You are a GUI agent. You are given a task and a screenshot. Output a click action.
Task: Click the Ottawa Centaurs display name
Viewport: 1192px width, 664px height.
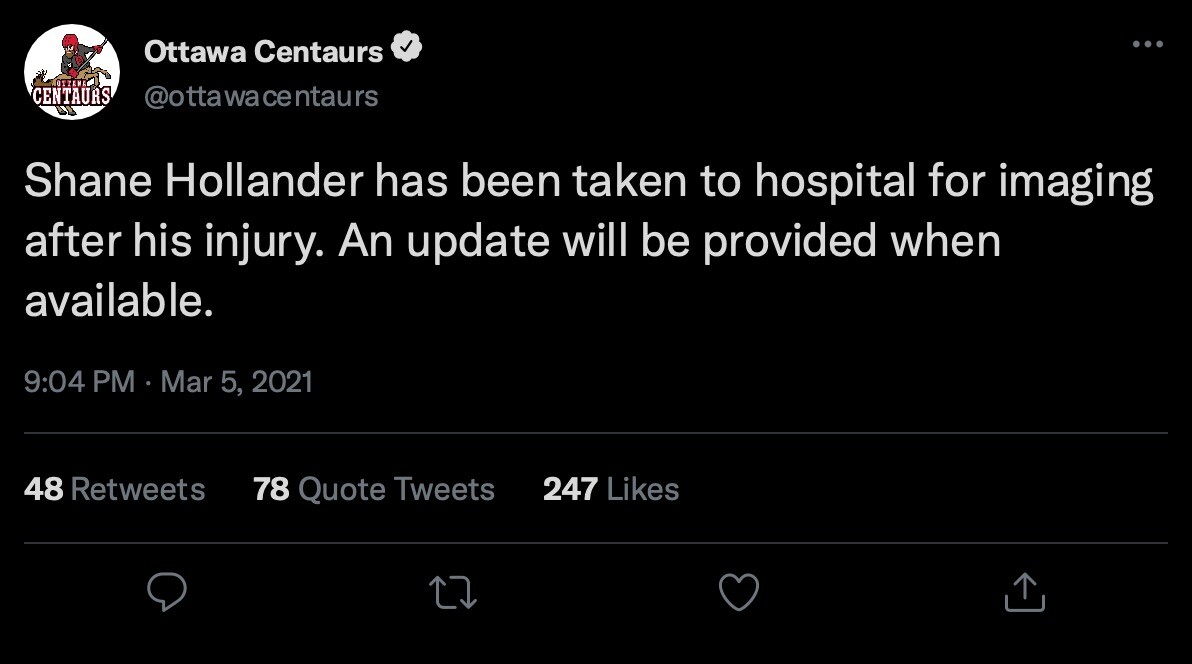click(264, 51)
